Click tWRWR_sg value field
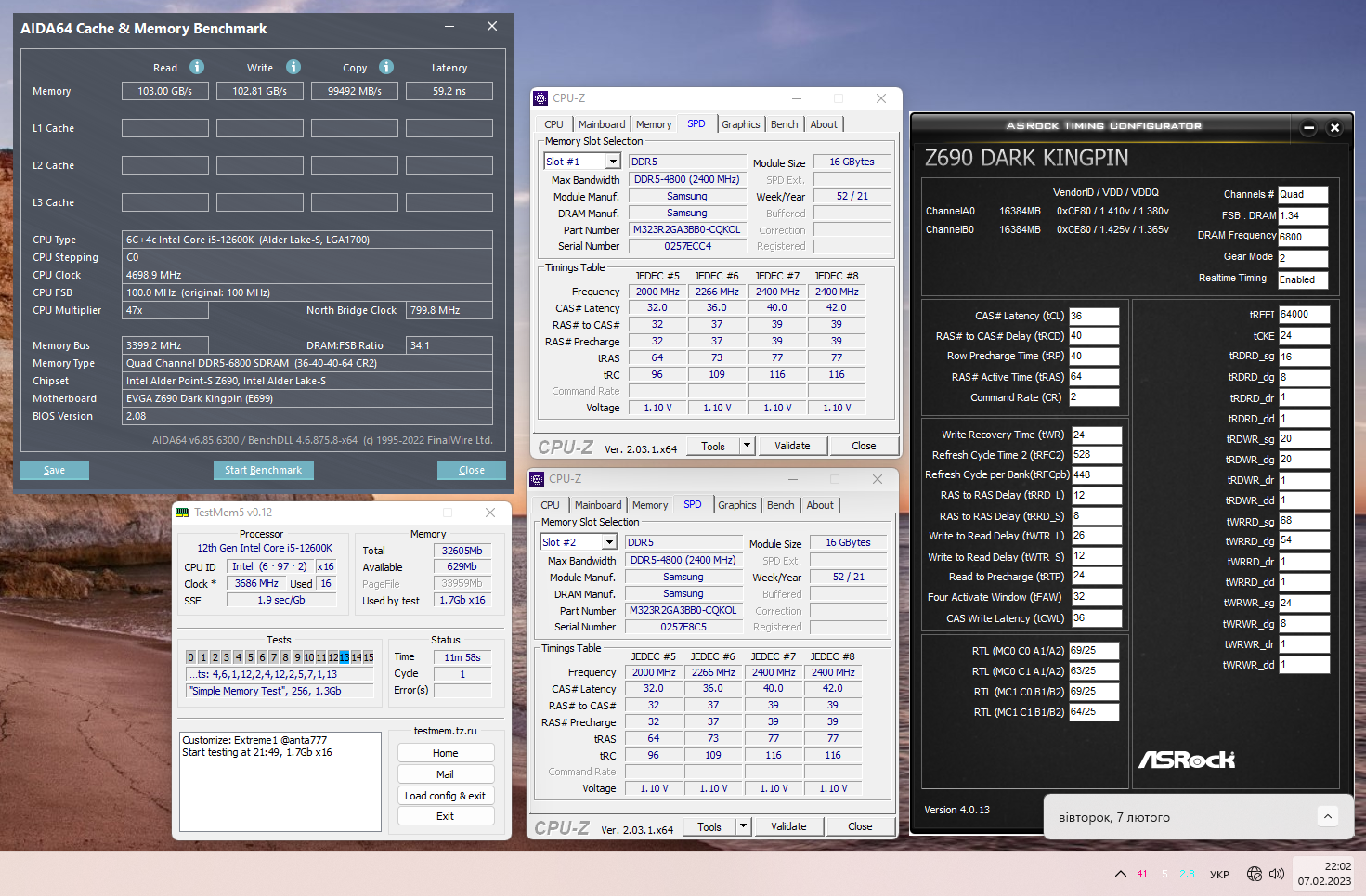 click(1304, 603)
